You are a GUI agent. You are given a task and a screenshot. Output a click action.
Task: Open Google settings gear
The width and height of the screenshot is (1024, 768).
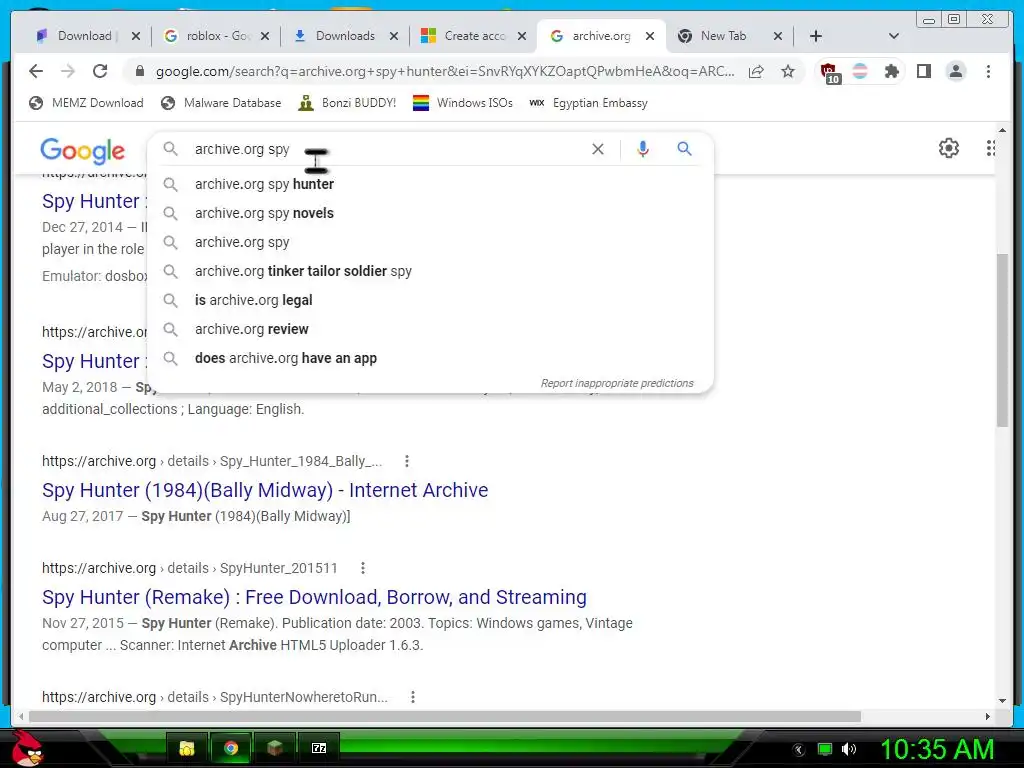coord(949,148)
